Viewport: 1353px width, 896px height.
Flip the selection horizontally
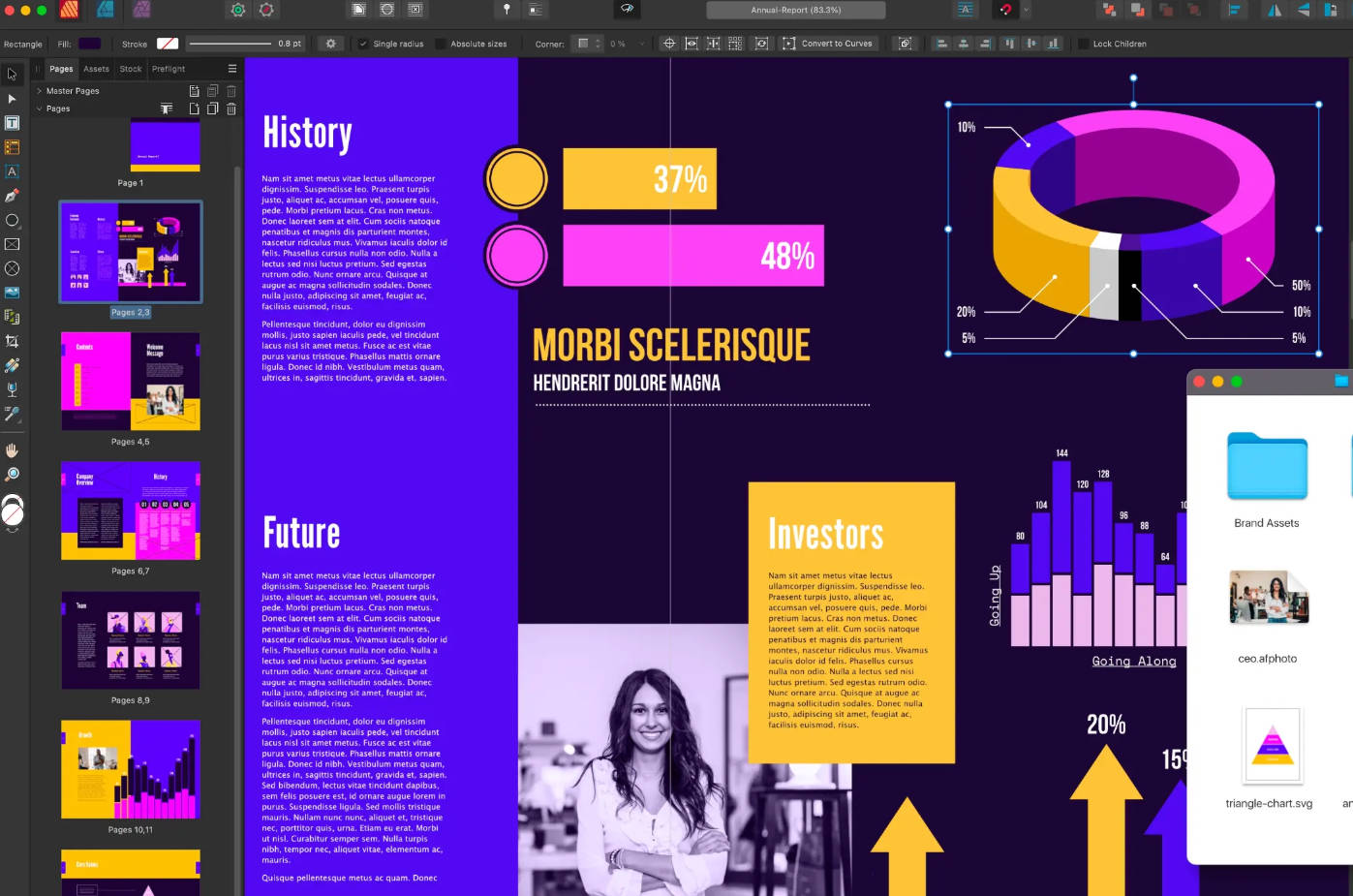pyautogui.click(x=1273, y=10)
